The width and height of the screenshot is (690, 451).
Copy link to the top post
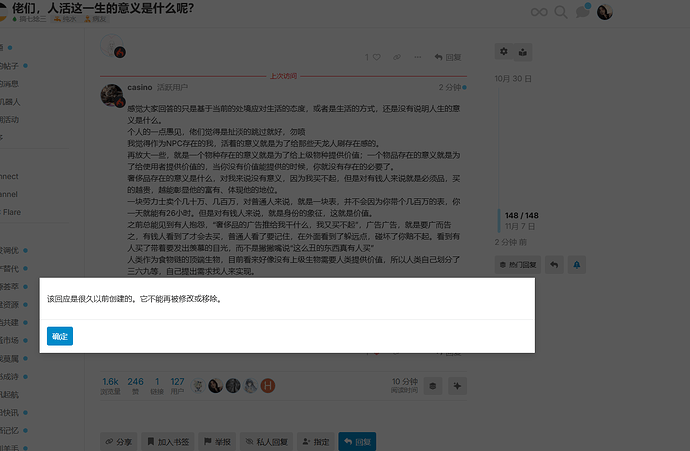pos(397,57)
